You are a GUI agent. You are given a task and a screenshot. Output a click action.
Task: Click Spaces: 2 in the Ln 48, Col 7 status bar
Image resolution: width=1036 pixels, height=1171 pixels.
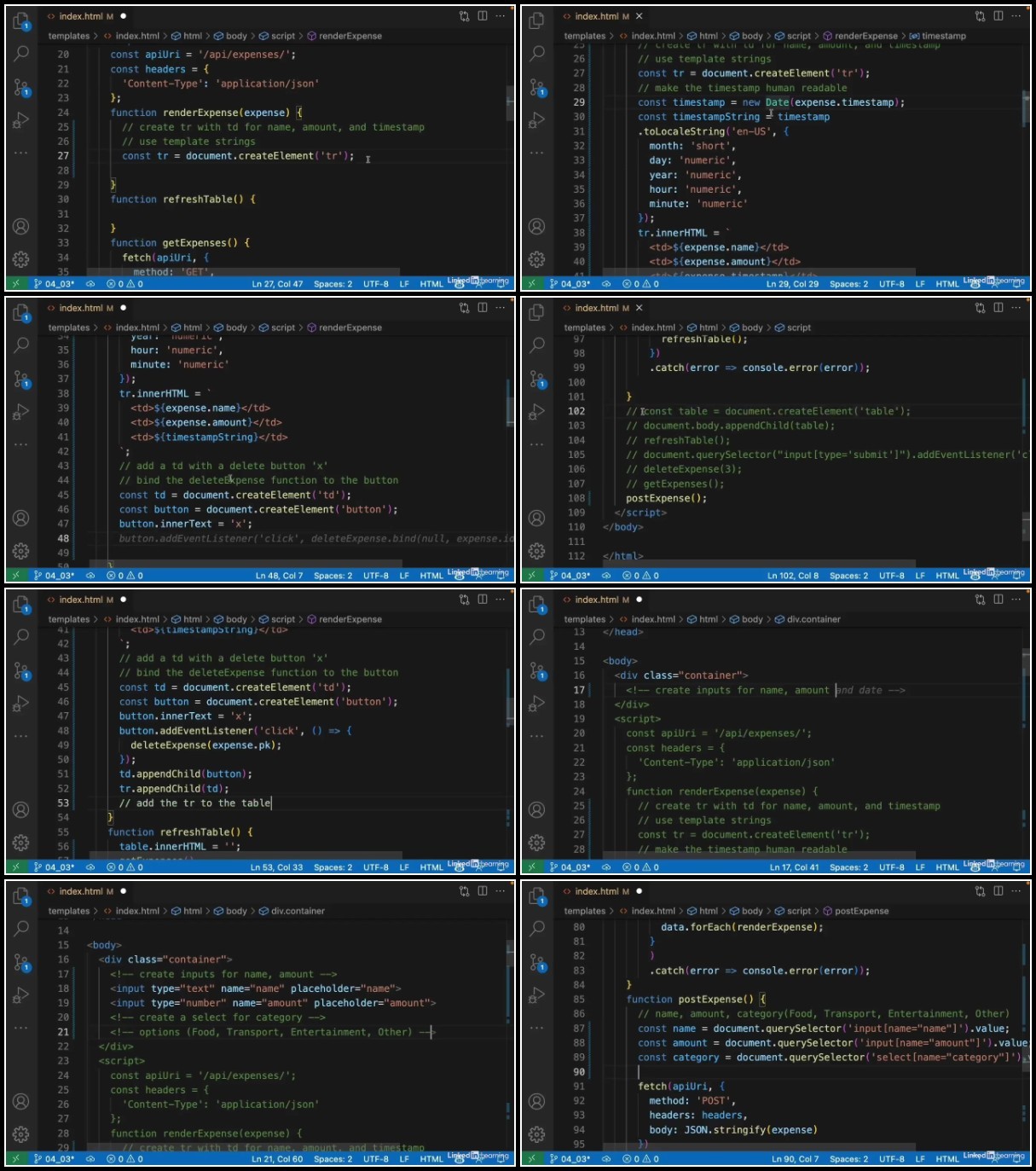[x=333, y=576]
